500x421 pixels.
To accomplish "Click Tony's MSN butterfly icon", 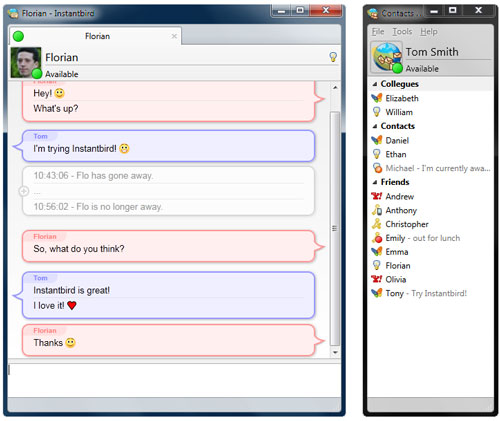I will 377,293.
